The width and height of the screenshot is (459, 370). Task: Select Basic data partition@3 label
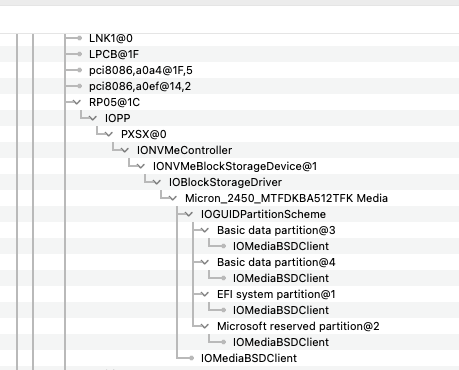click(276, 230)
